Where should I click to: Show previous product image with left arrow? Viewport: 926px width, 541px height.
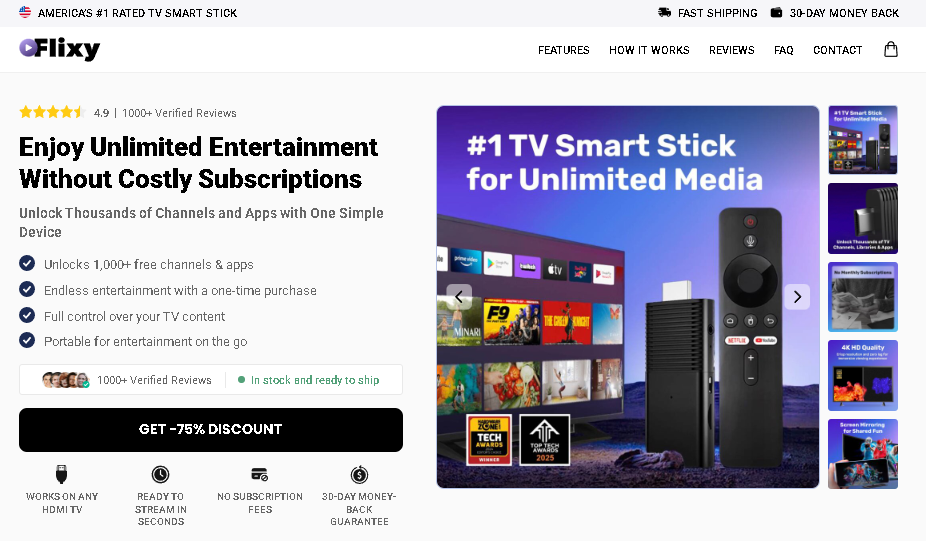[x=459, y=297]
